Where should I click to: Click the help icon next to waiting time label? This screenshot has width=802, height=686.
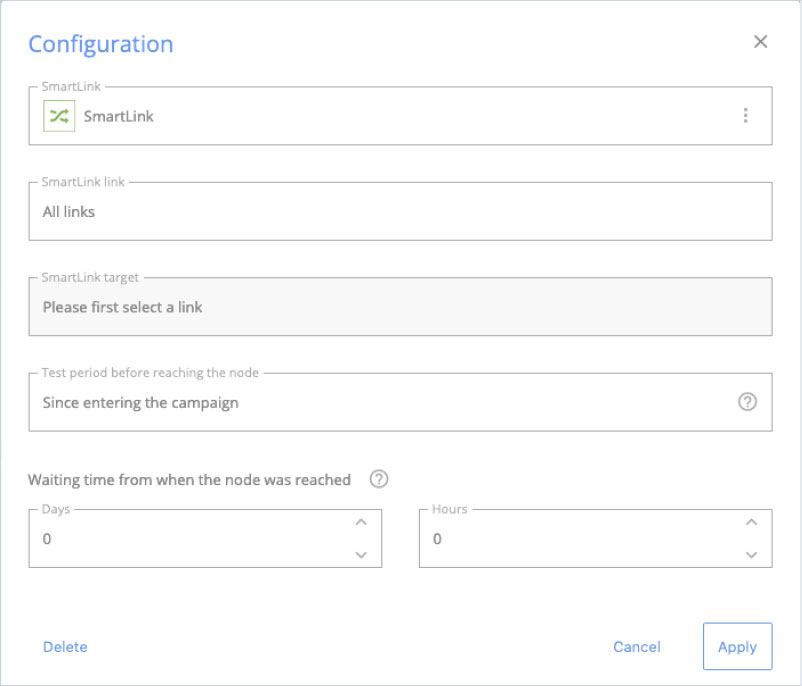click(x=378, y=479)
